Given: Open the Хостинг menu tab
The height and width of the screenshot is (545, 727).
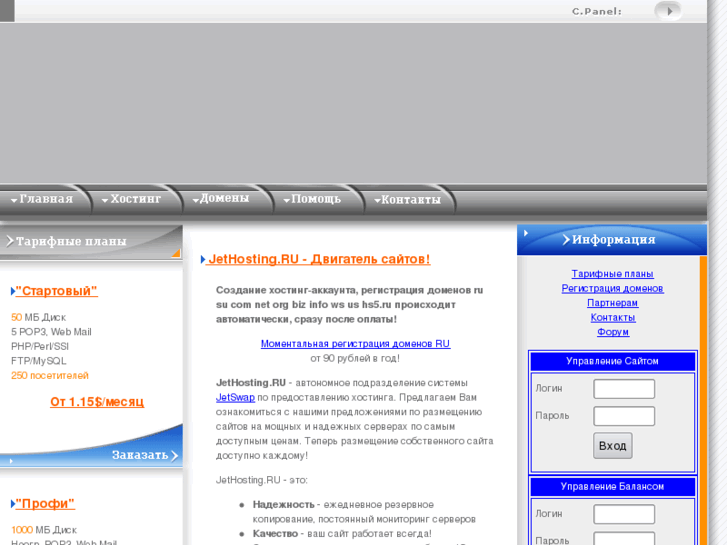Looking at the screenshot, I should (132, 199).
